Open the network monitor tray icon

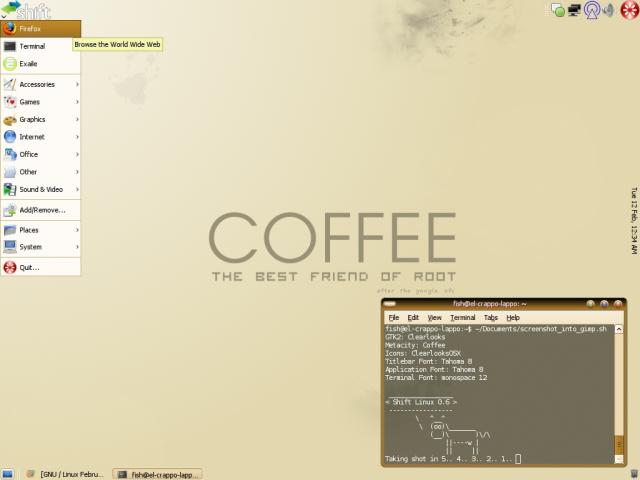(x=574, y=10)
